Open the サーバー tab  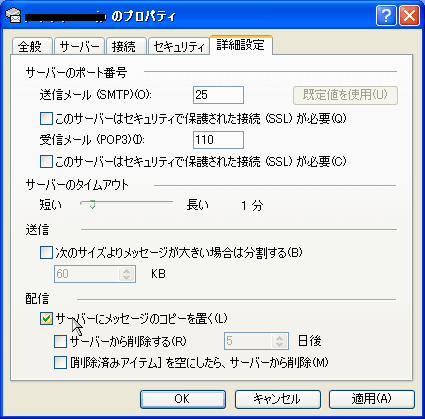79,46
